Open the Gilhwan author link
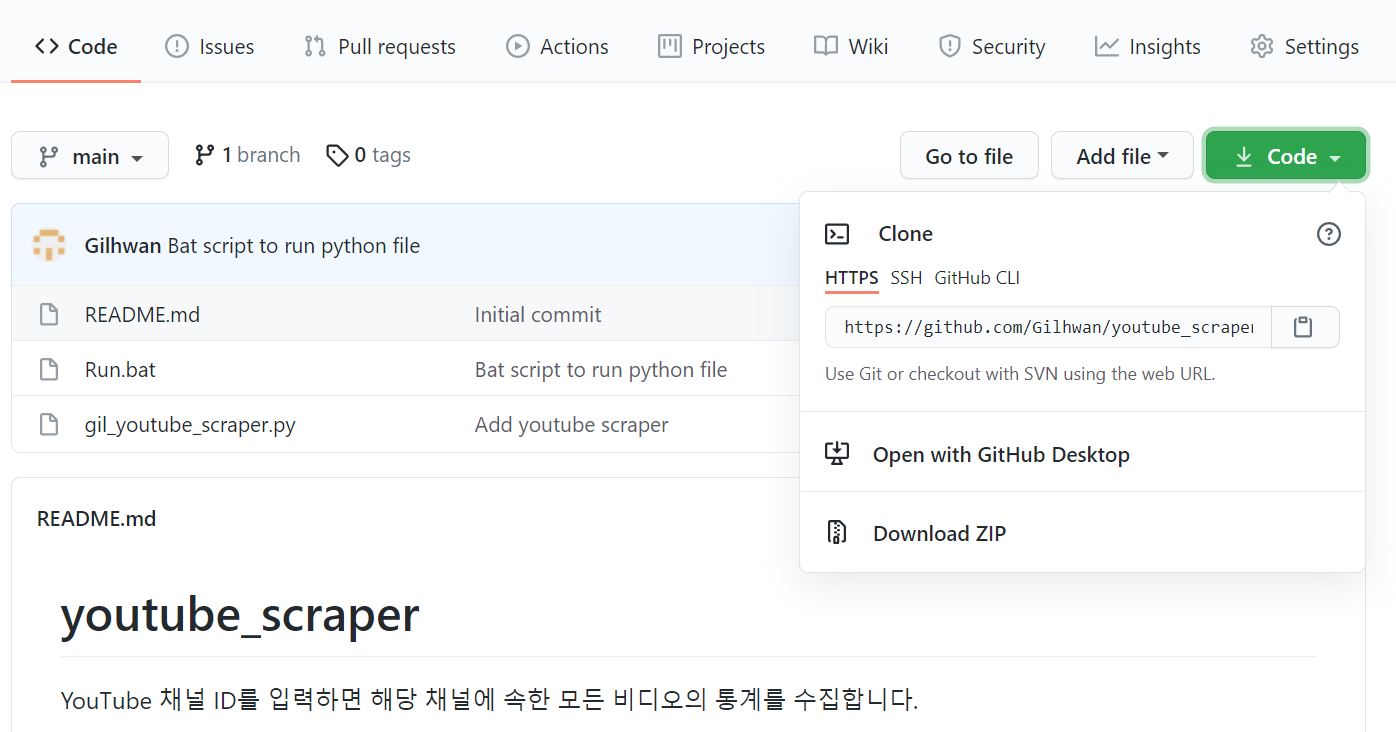This screenshot has height=732, width=1396. click(x=123, y=246)
